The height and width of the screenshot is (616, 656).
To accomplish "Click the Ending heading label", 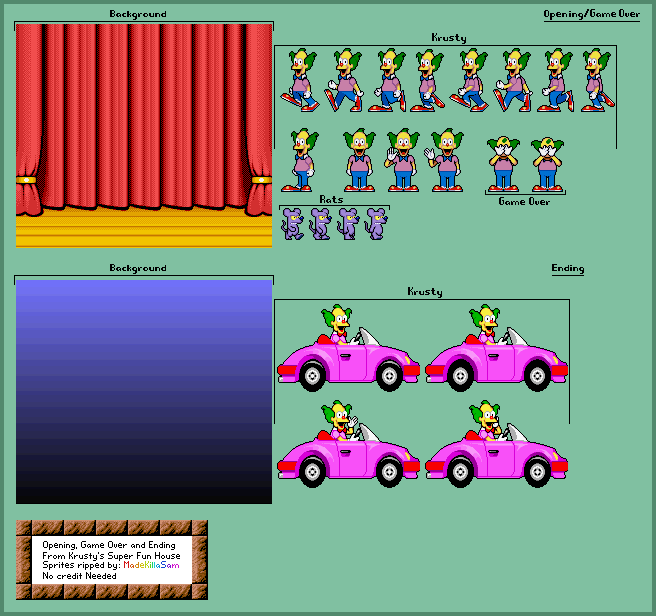I will (x=568, y=268).
